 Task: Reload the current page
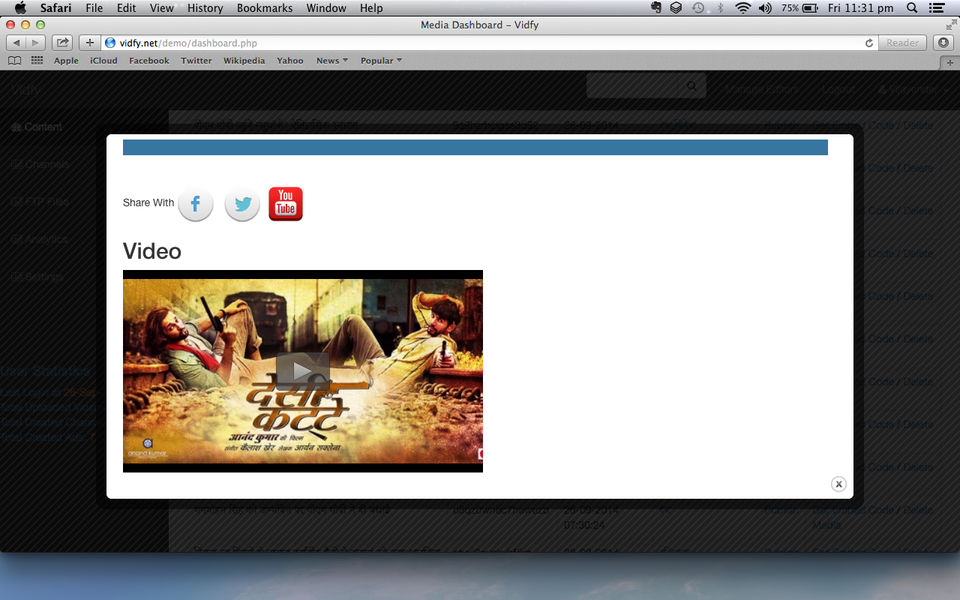click(x=869, y=43)
